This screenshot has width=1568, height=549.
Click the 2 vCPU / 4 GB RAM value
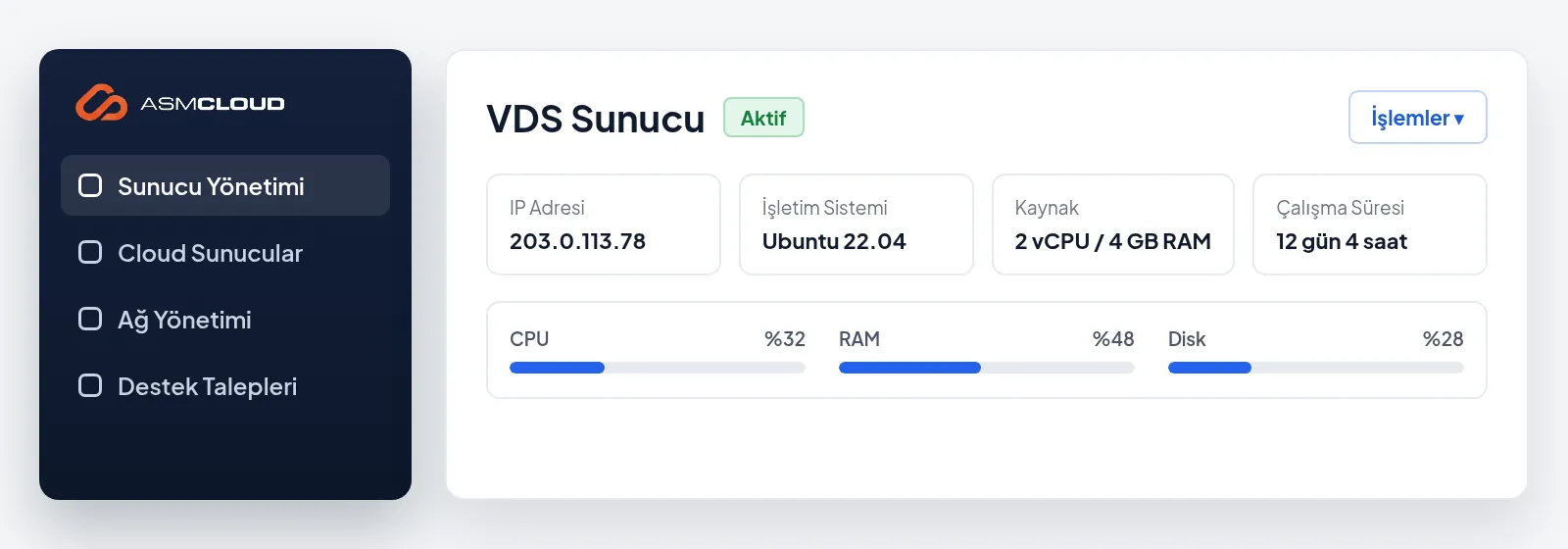[1112, 241]
